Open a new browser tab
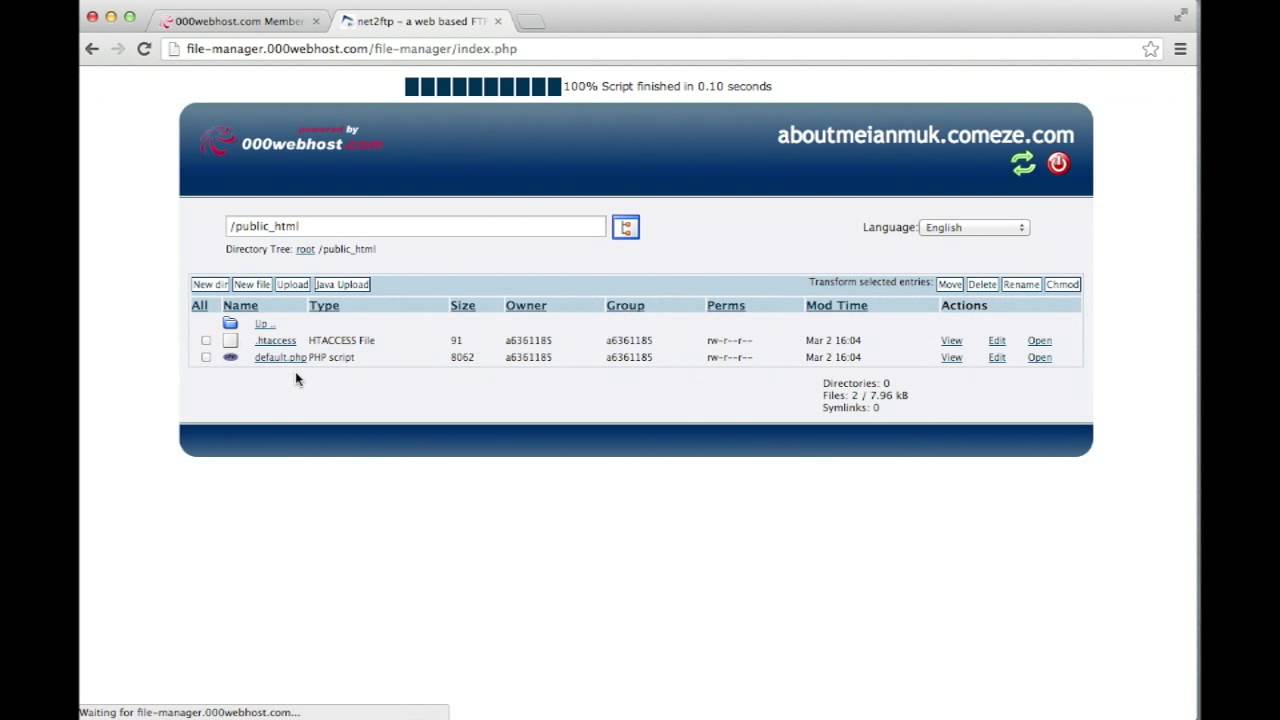Viewport: 1280px width, 720px height. coord(531,21)
